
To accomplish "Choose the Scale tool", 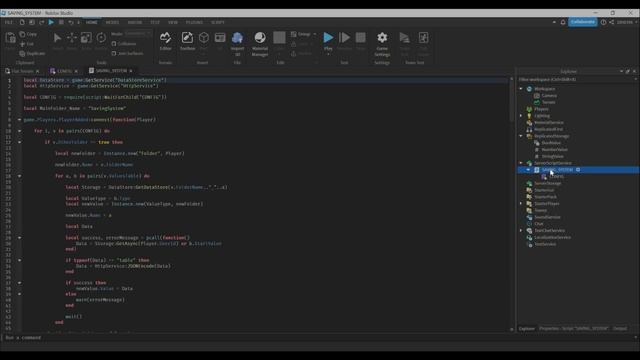I will pos(86,38).
